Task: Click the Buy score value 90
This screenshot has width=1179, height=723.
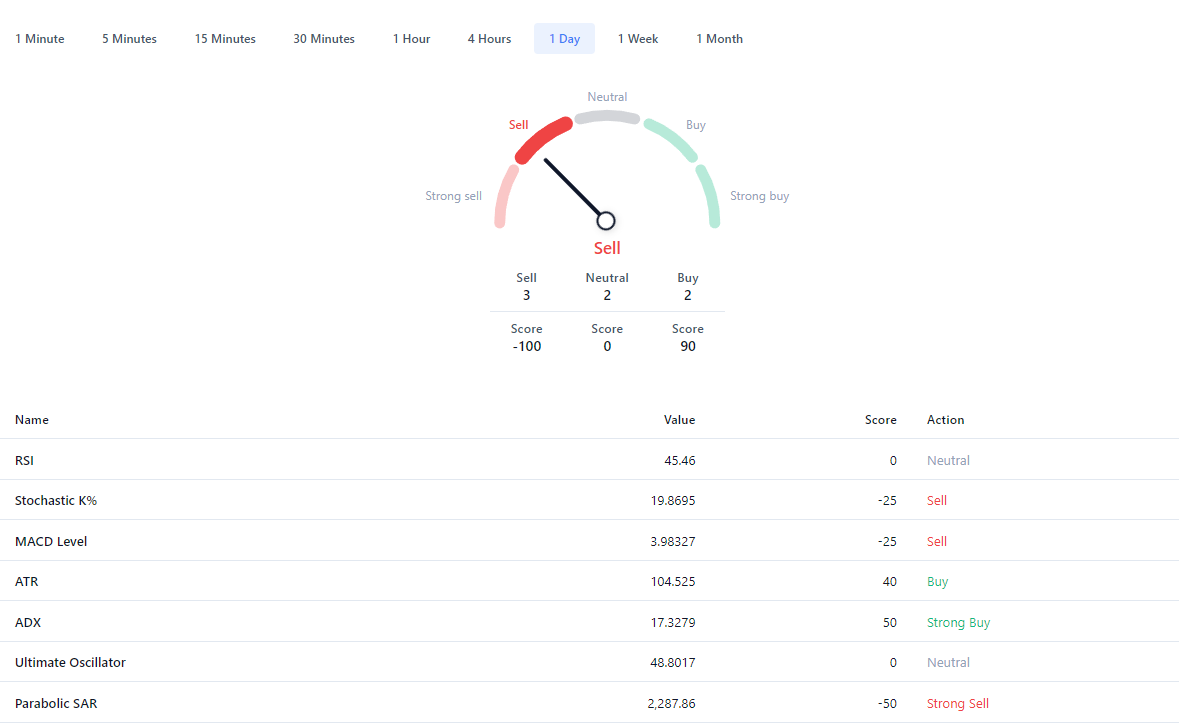Action: (x=688, y=346)
